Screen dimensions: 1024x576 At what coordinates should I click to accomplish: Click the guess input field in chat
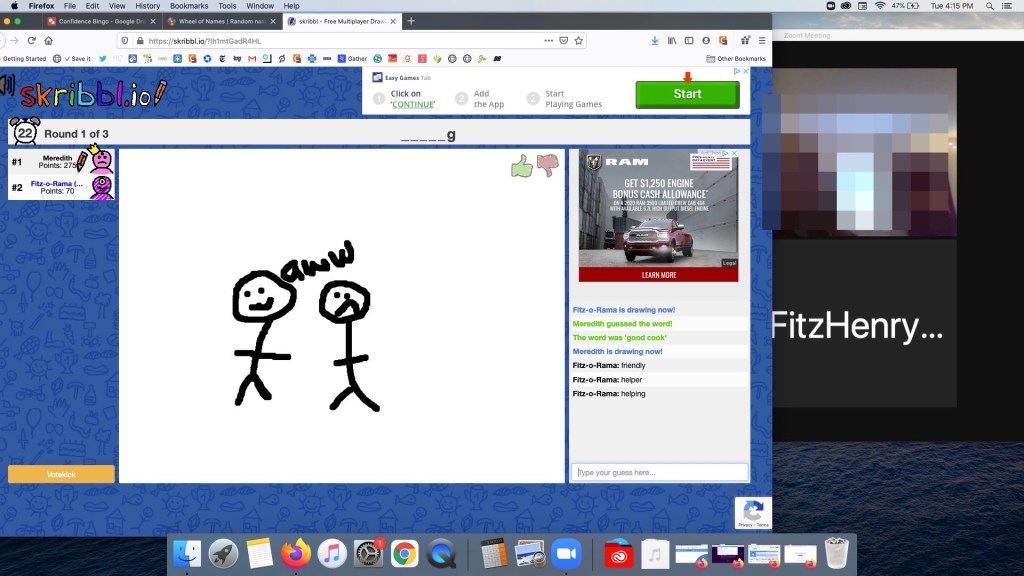[659, 472]
